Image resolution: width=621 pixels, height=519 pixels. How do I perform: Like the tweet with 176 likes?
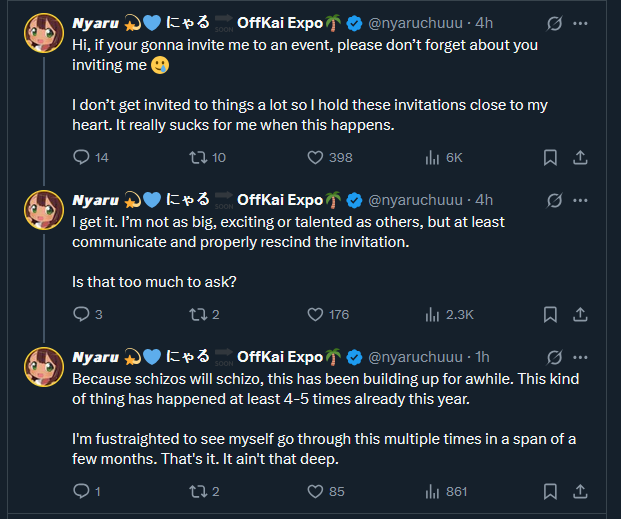(315, 314)
